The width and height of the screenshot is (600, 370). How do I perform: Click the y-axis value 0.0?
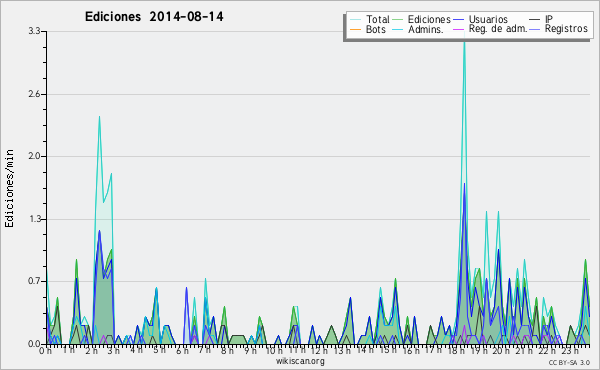click(34, 344)
